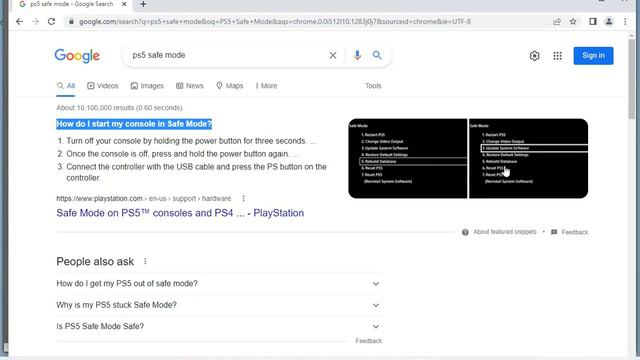This screenshot has height=360, width=640.
Task: Open the three-dot menu beside playstation.com URL
Action: point(243,198)
